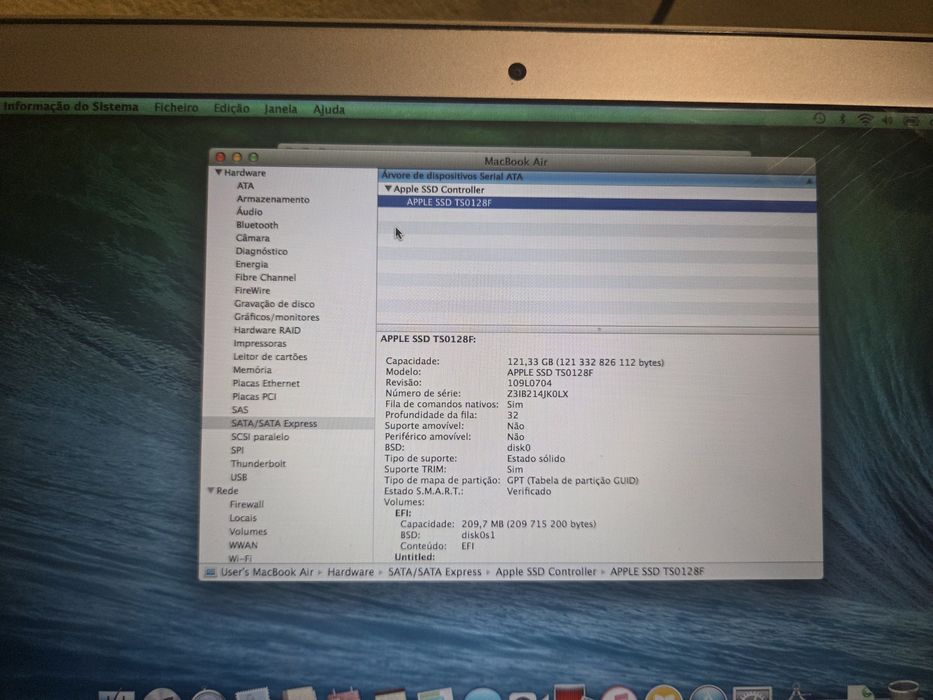
Task: Select Memória in the sidebar
Action: (252, 370)
